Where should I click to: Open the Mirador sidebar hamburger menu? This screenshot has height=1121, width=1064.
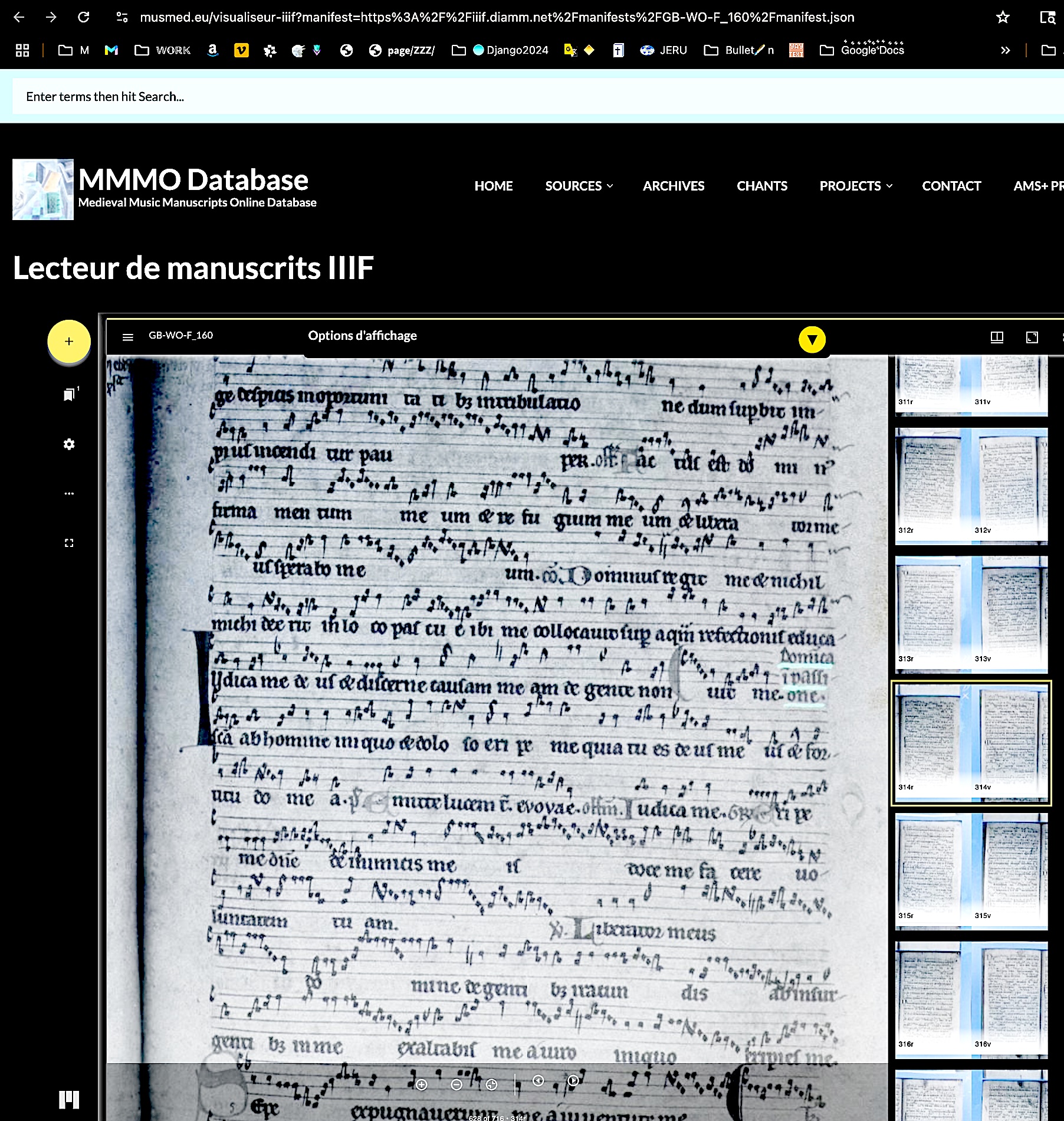click(x=128, y=337)
